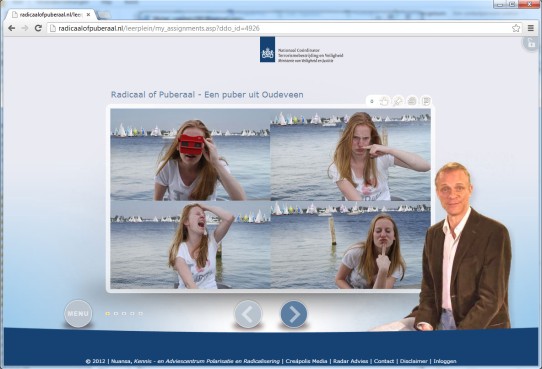Select the first slide indicator dot
This screenshot has width=542, height=369.
coord(108,314)
